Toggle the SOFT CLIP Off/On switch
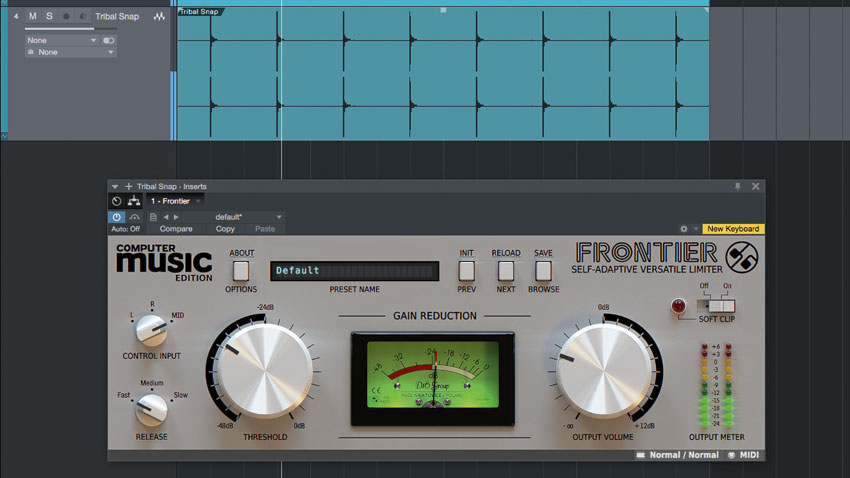The height and width of the screenshot is (478, 850). pos(716,306)
